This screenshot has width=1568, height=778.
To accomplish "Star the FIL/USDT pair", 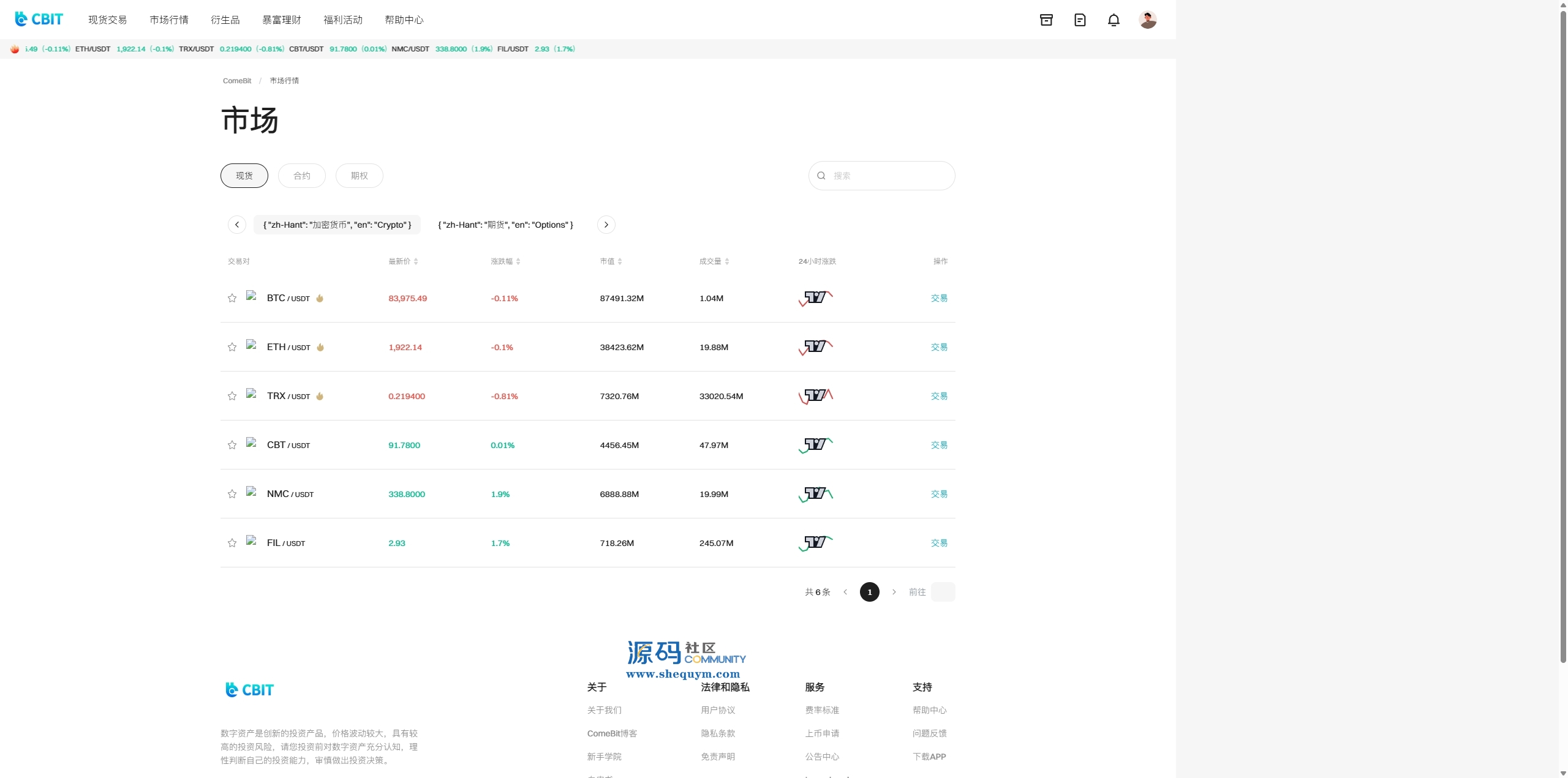I will click(x=232, y=543).
